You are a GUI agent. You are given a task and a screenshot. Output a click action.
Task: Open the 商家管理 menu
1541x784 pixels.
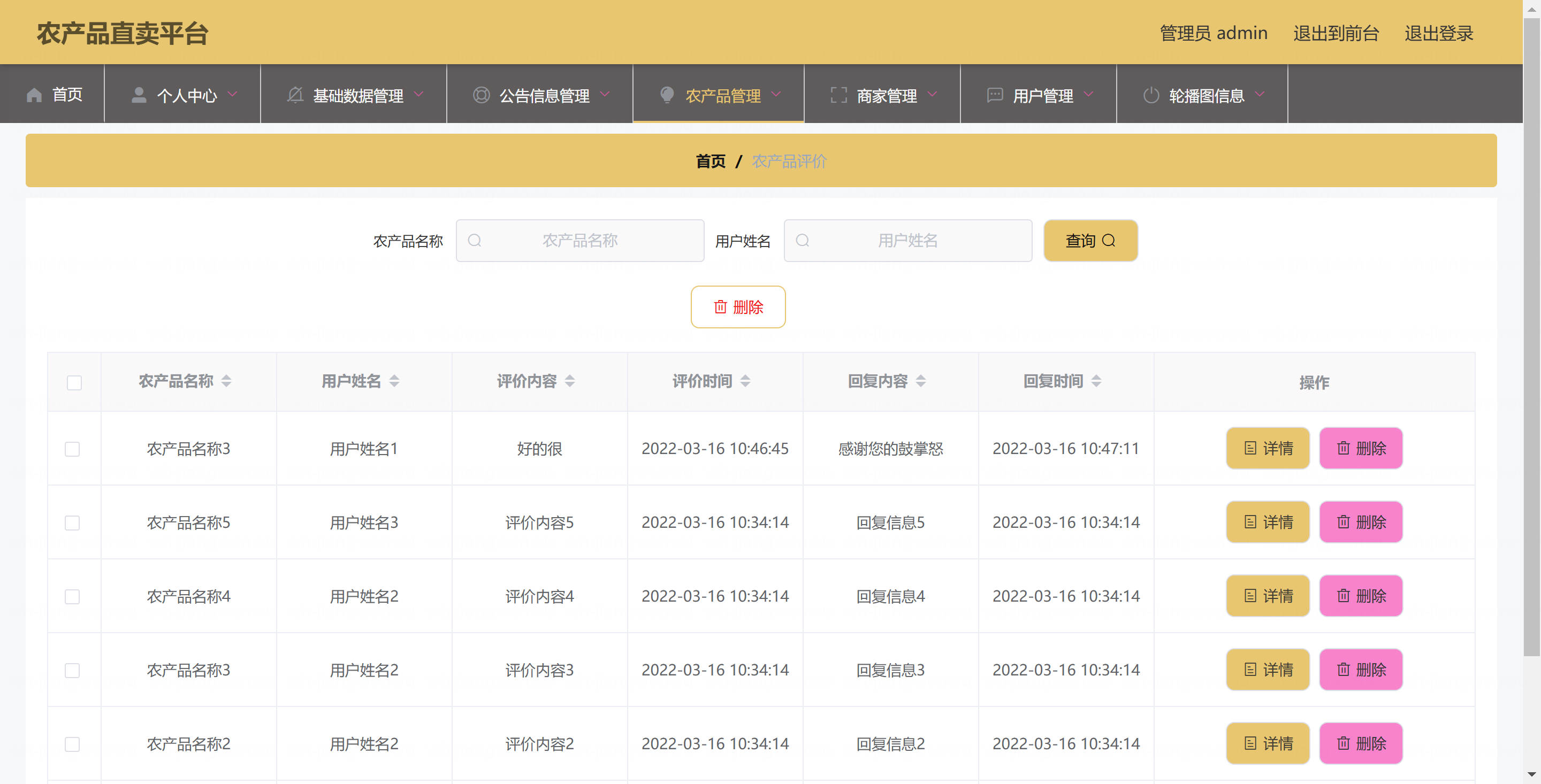coord(882,95)
